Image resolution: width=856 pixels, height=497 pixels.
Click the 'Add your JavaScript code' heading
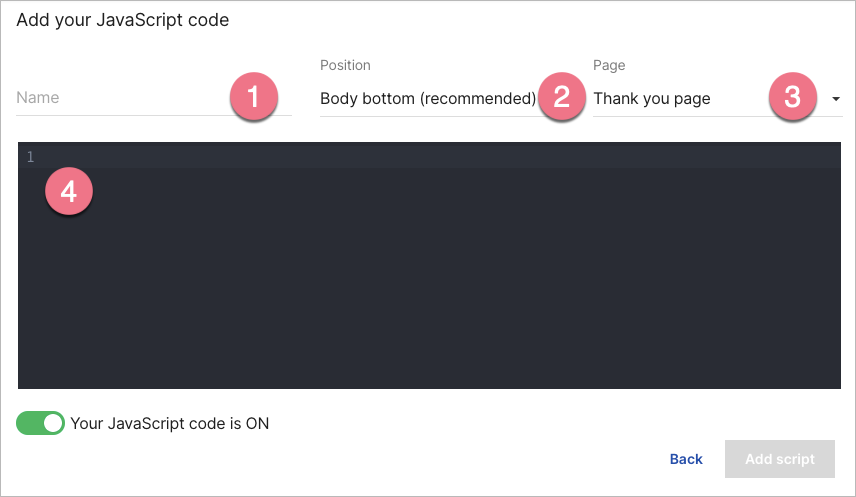[x=123, y=20]
